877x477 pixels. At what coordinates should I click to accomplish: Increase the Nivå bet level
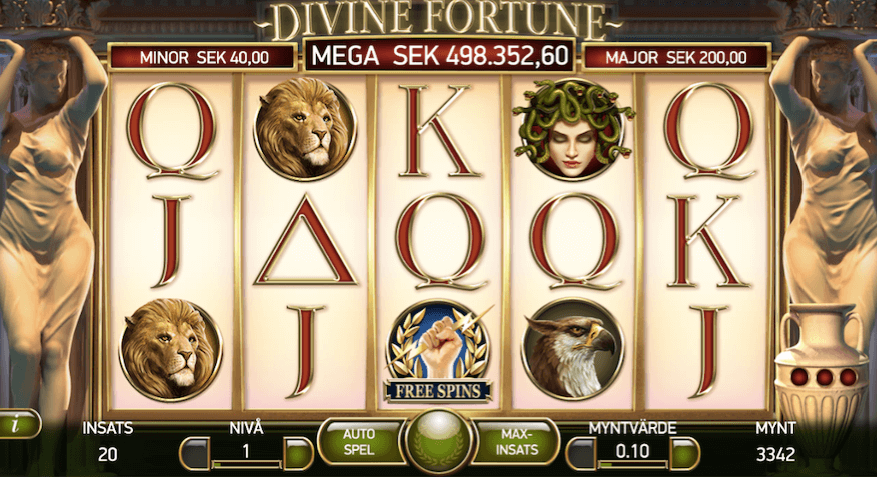click(x=298, y=453)
